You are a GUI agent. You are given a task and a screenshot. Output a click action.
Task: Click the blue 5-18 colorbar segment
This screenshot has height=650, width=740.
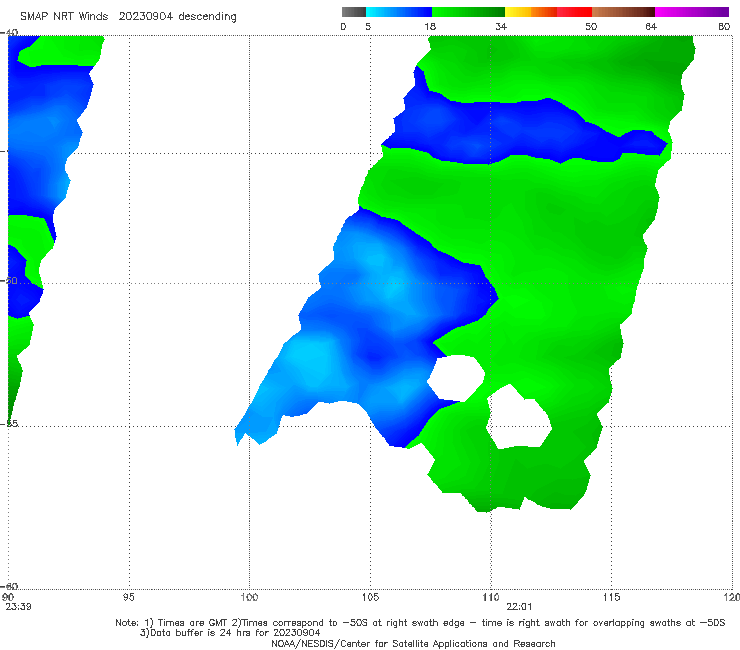pyautogui.click(x=399, y=12)
